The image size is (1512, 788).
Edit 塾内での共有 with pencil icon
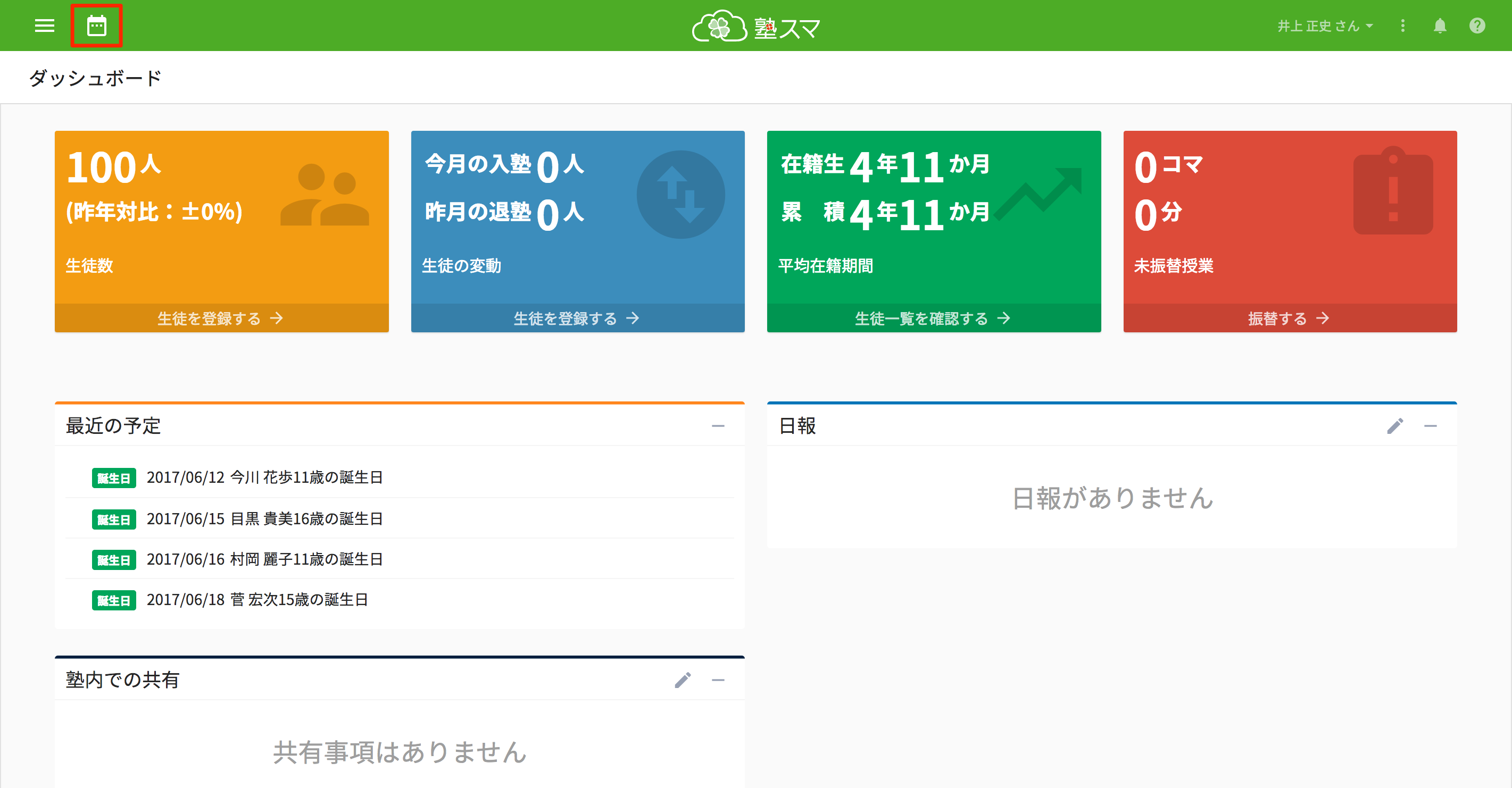pos(682,680)
